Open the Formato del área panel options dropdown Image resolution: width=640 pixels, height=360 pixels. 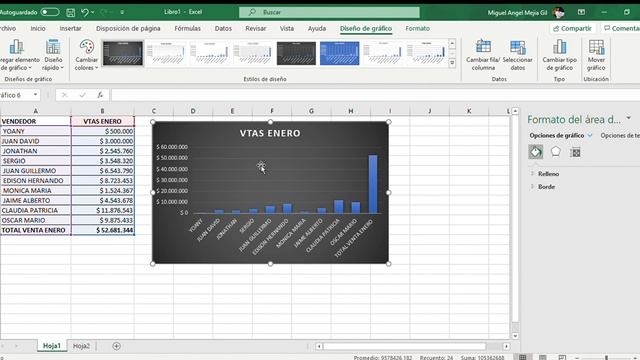(x=629, y=118)
